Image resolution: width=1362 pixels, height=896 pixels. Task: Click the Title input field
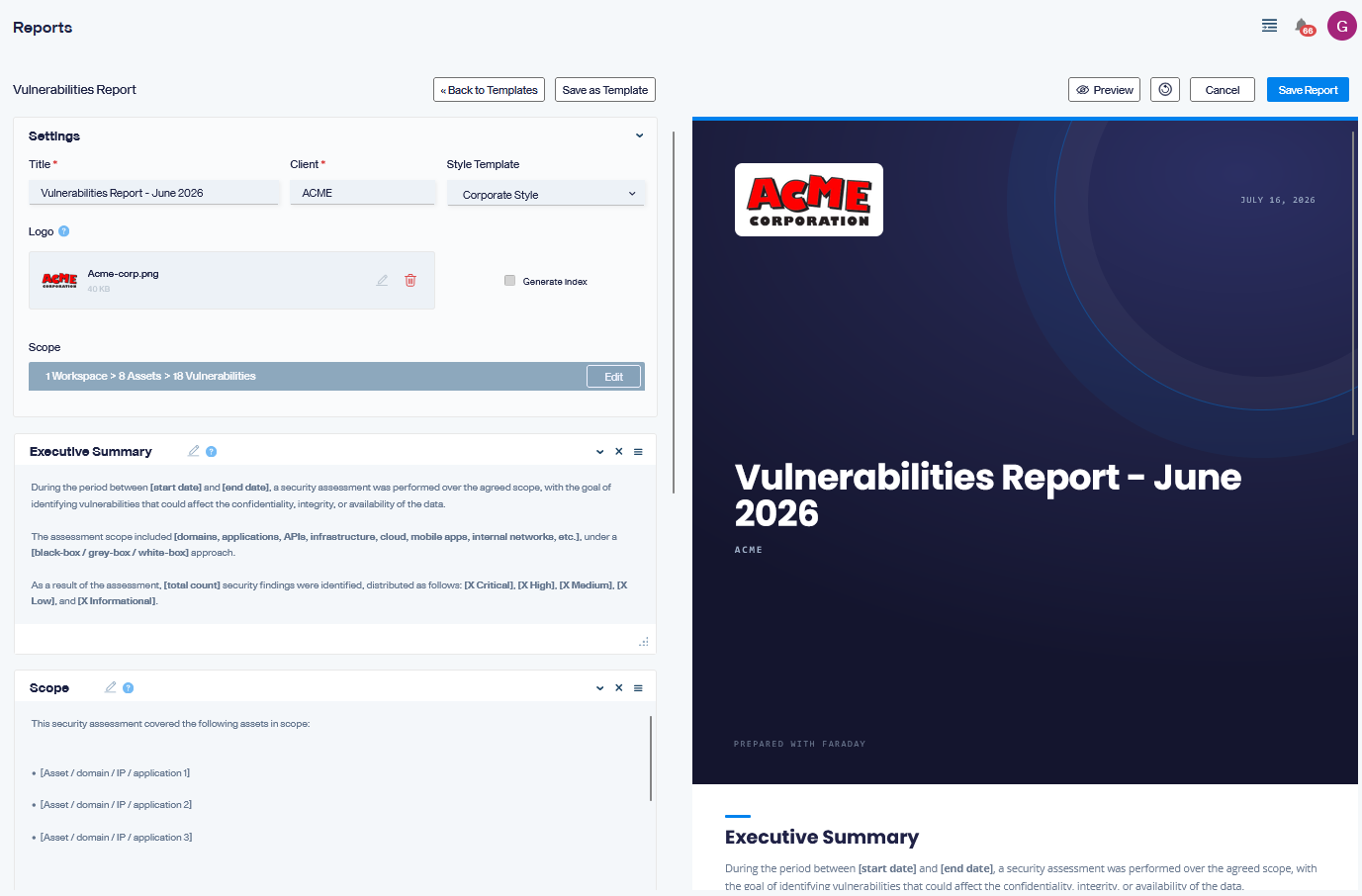pos(154,193)
